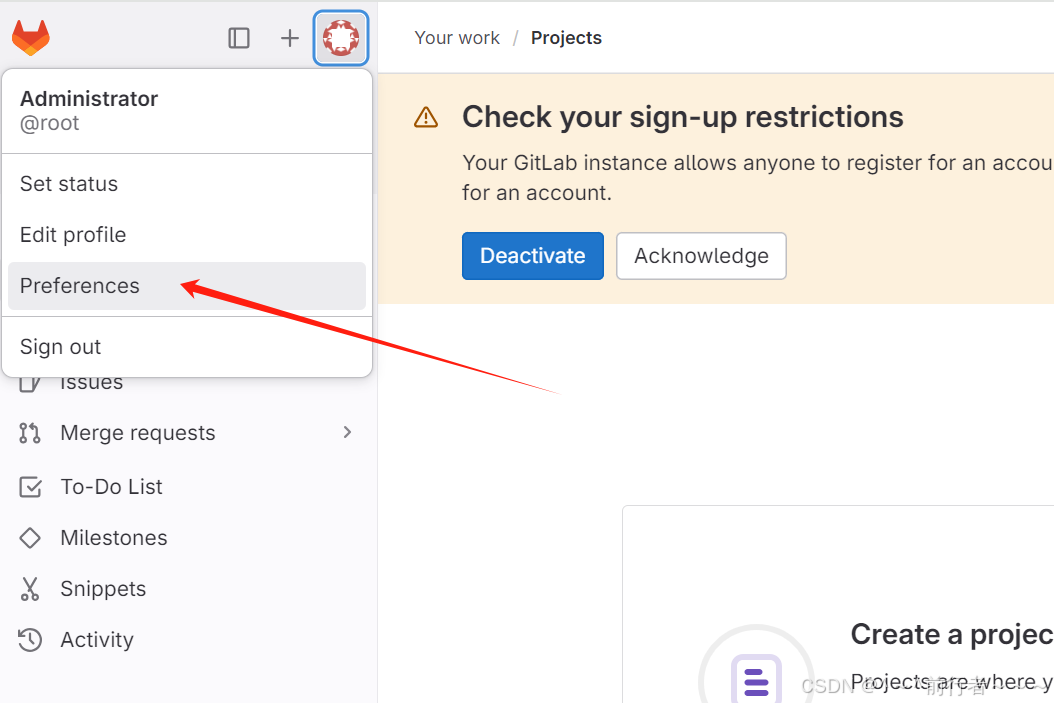Open the plus create-new menu

coord(290,38)
